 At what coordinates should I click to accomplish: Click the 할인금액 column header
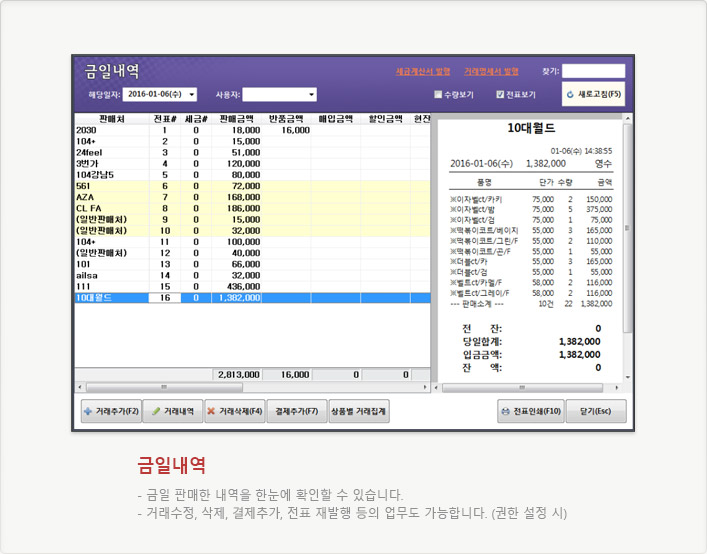[x=386, y=119]
